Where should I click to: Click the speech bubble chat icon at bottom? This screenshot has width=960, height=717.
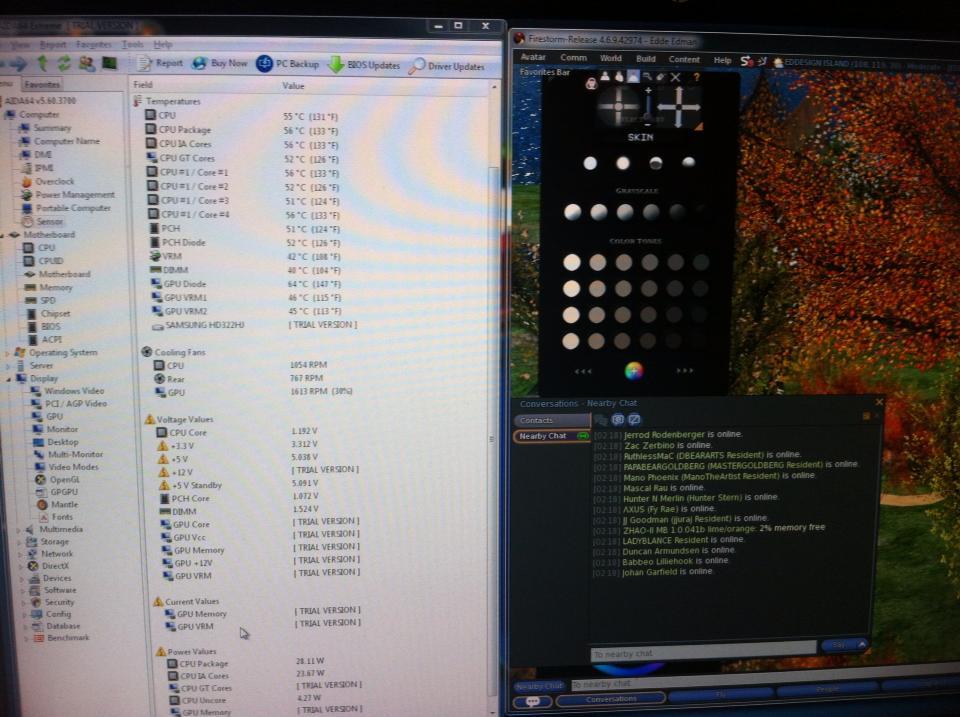(x=532, y=702)
